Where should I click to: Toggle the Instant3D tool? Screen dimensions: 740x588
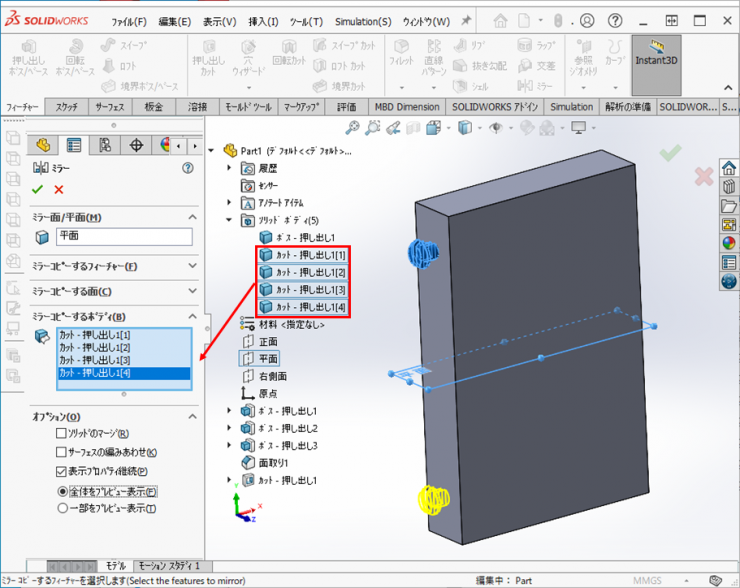click(656, 62)
